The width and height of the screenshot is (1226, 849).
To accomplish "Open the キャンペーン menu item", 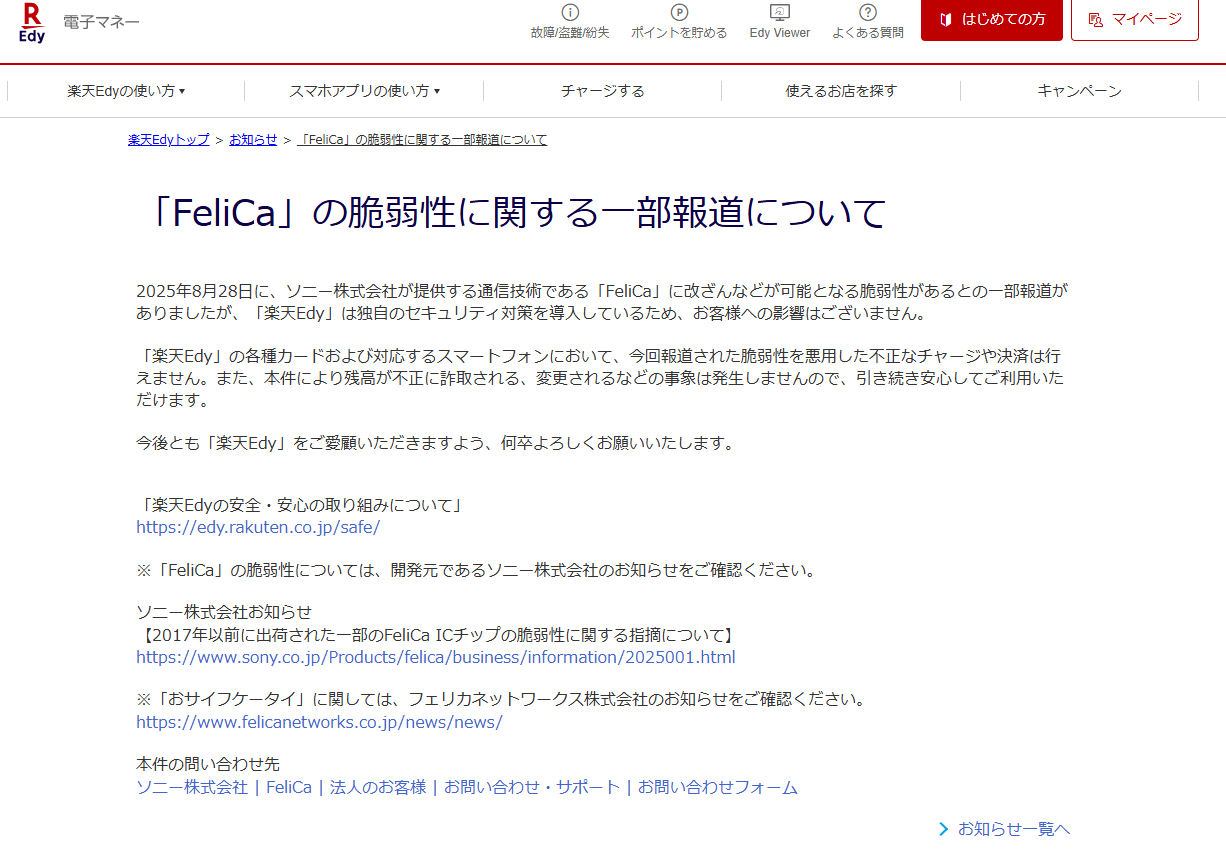I will pos(1079,91).
